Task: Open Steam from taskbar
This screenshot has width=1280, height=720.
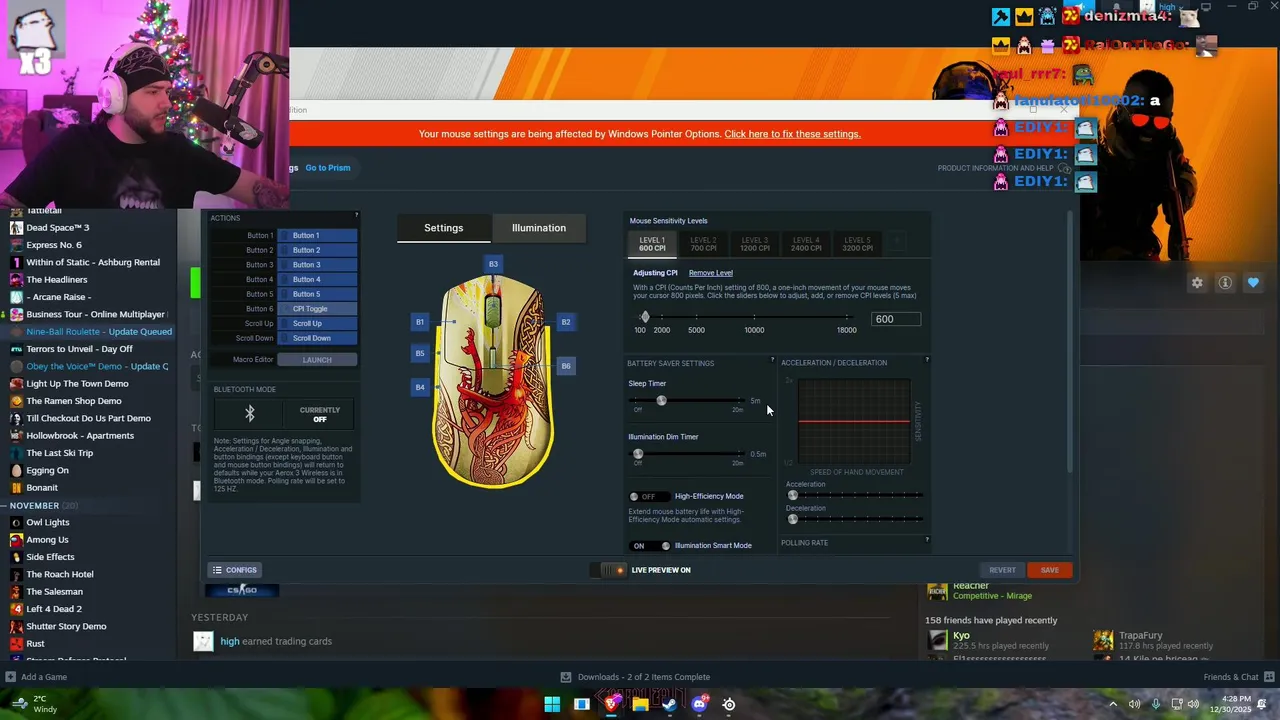Action: 669,704
